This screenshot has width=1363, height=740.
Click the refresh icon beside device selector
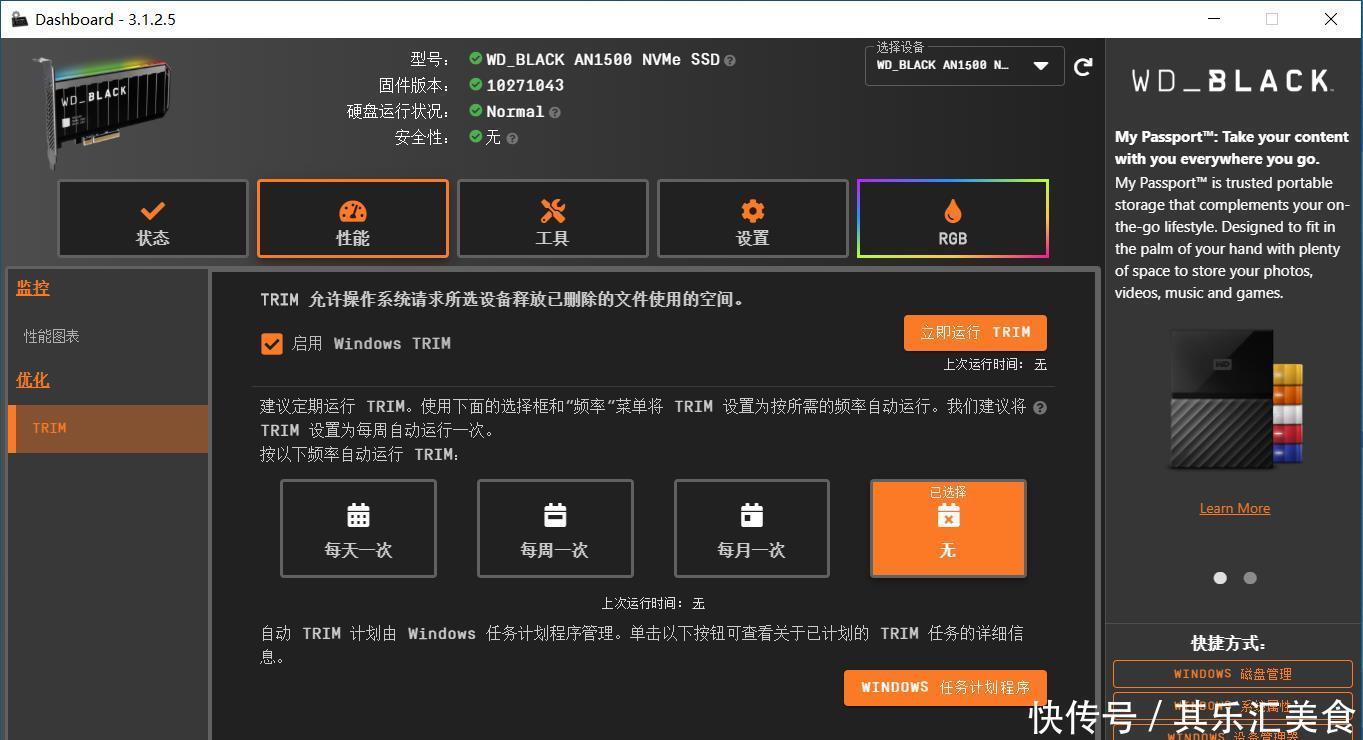tap(1083, 67)
